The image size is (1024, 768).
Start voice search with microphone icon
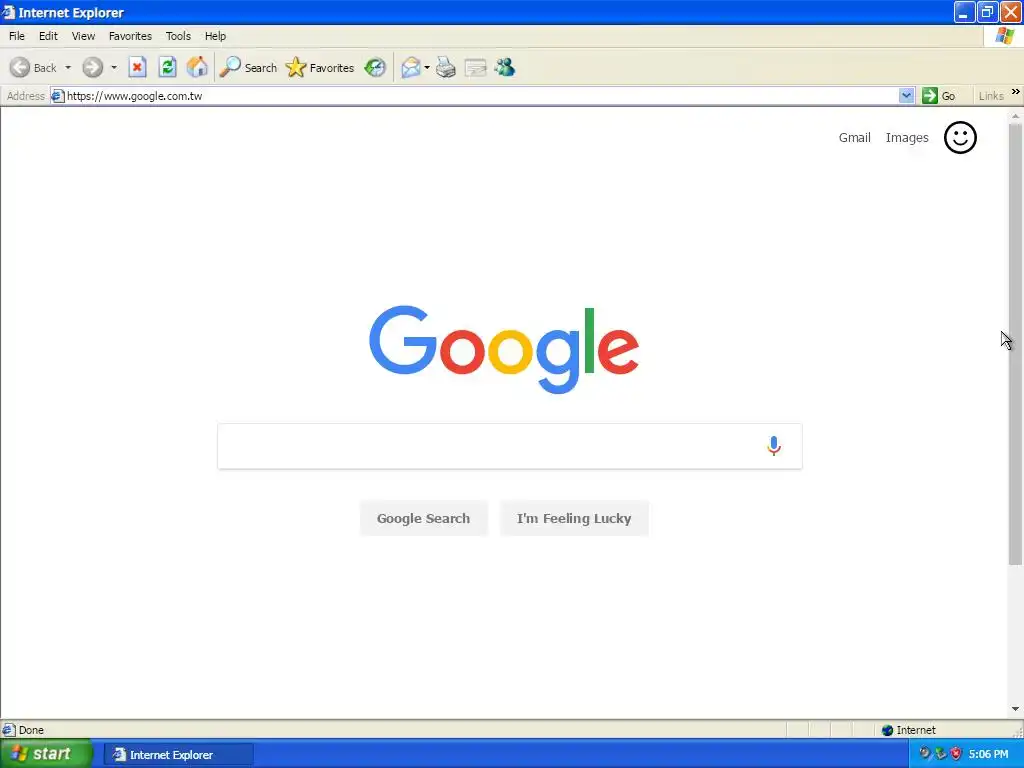[x=774, y=446]
